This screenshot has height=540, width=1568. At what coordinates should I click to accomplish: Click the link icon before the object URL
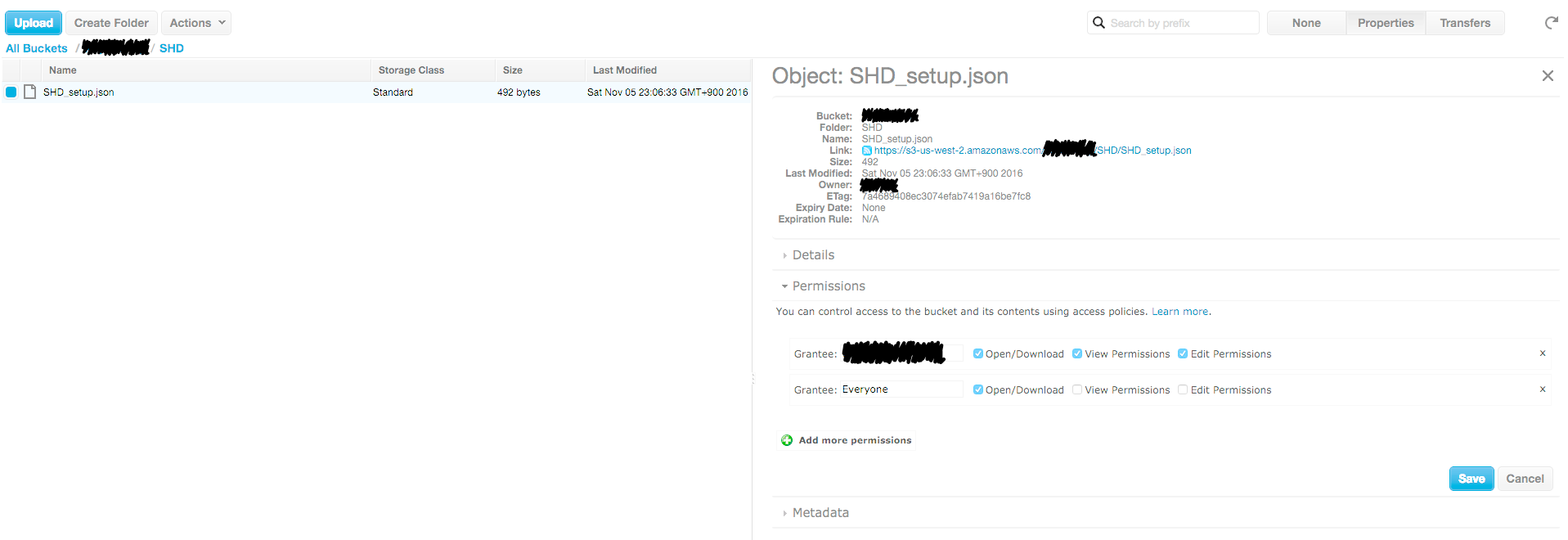coord(867,151)
